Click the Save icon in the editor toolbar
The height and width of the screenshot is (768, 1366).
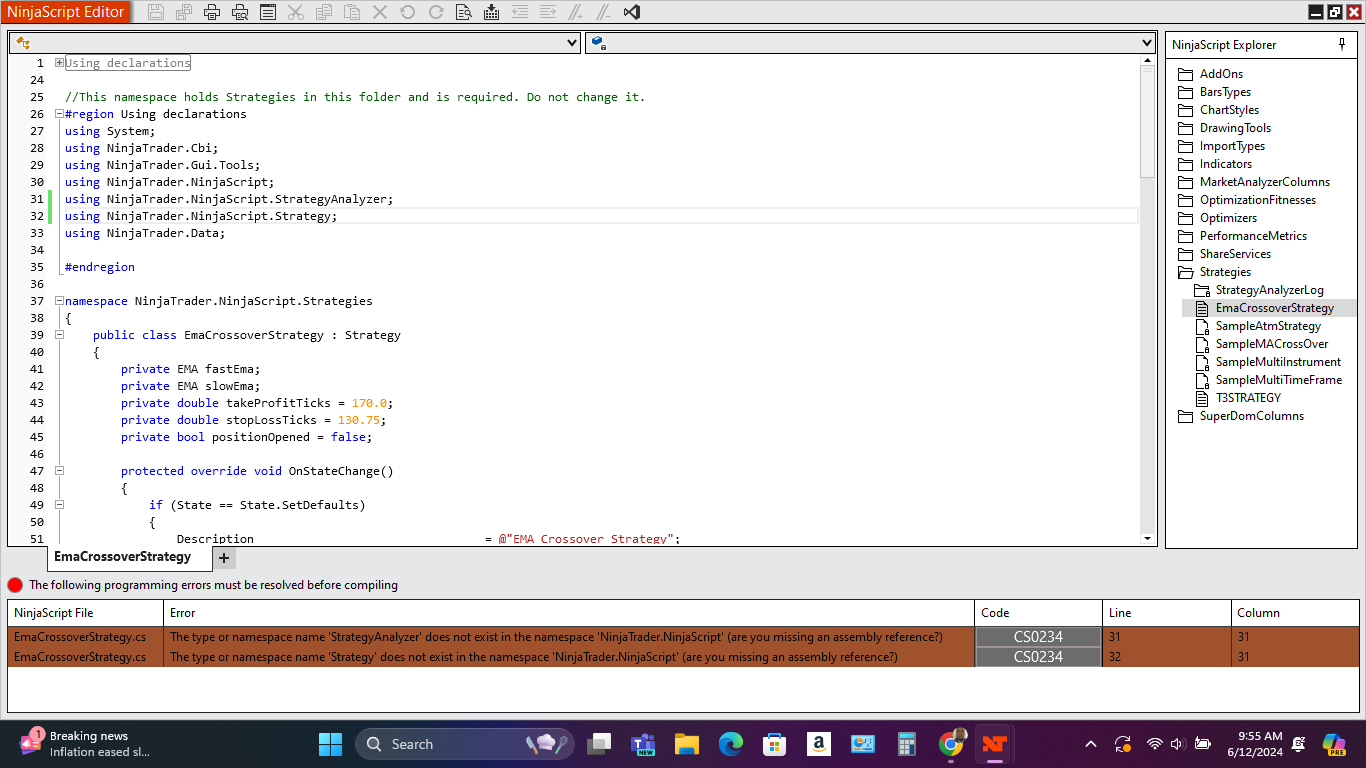coord(156,12)
